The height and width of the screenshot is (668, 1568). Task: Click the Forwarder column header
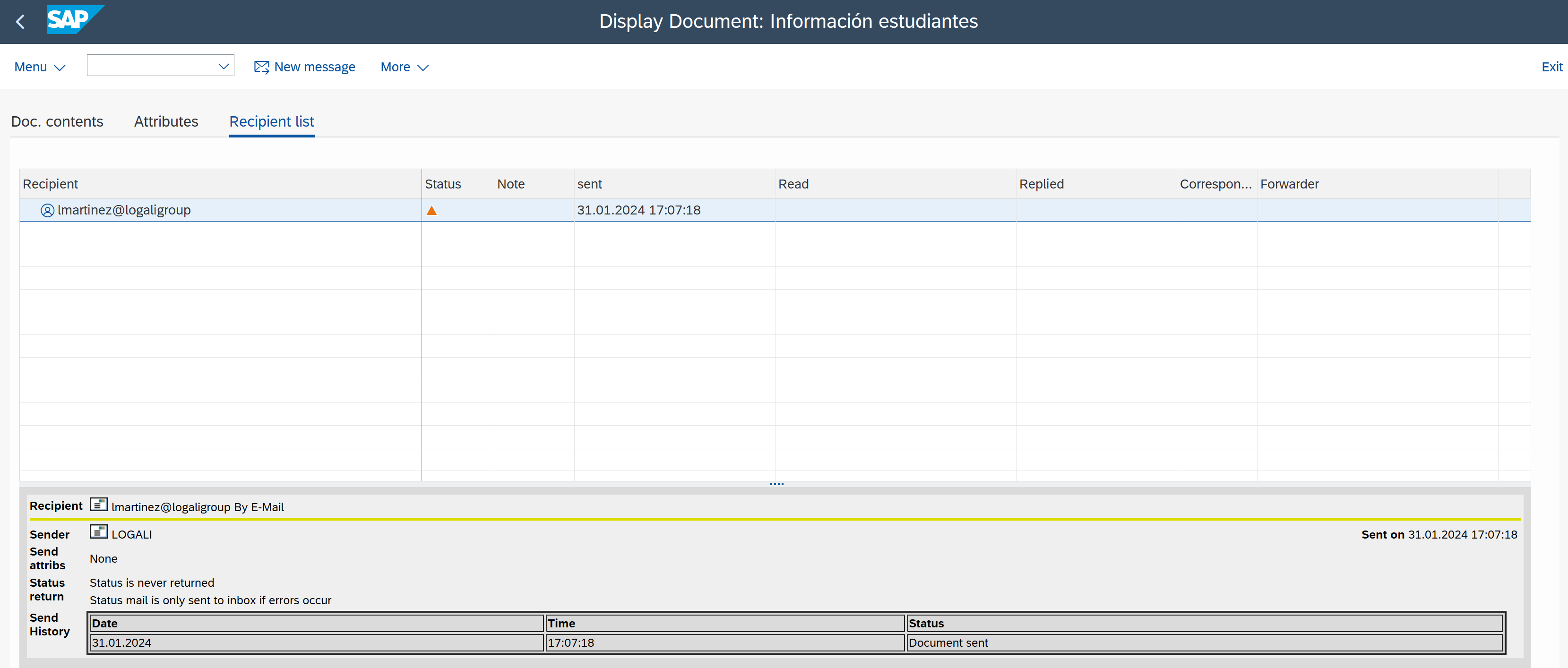1289,184
